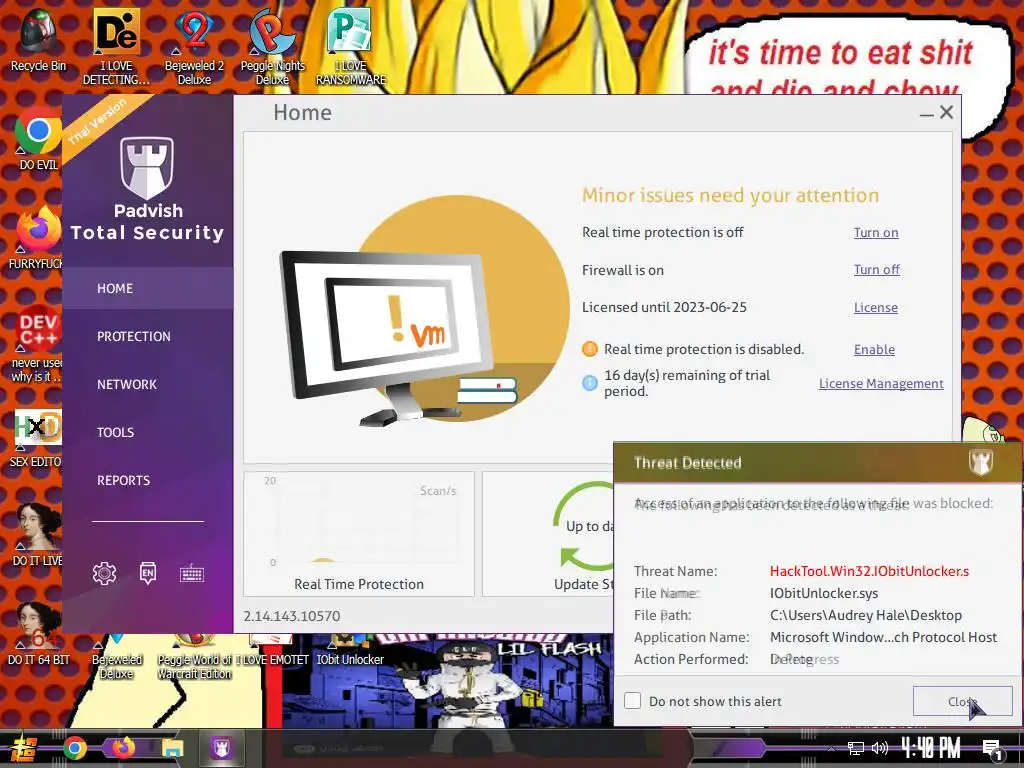
Task: Minimize the Padvish Total Security window
Action: tap(926, 114)
